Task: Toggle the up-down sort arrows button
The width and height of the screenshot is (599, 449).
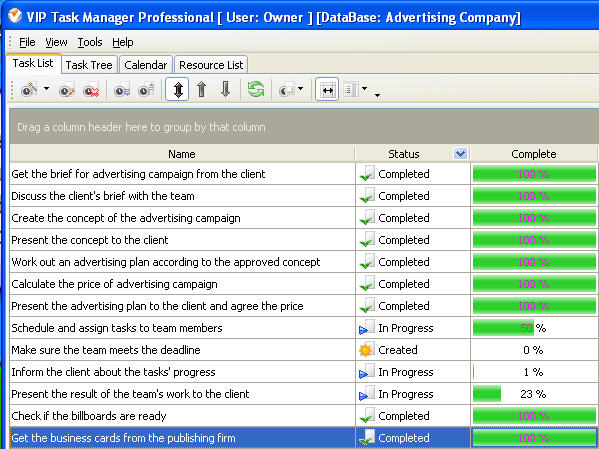Action: (177, 89)
